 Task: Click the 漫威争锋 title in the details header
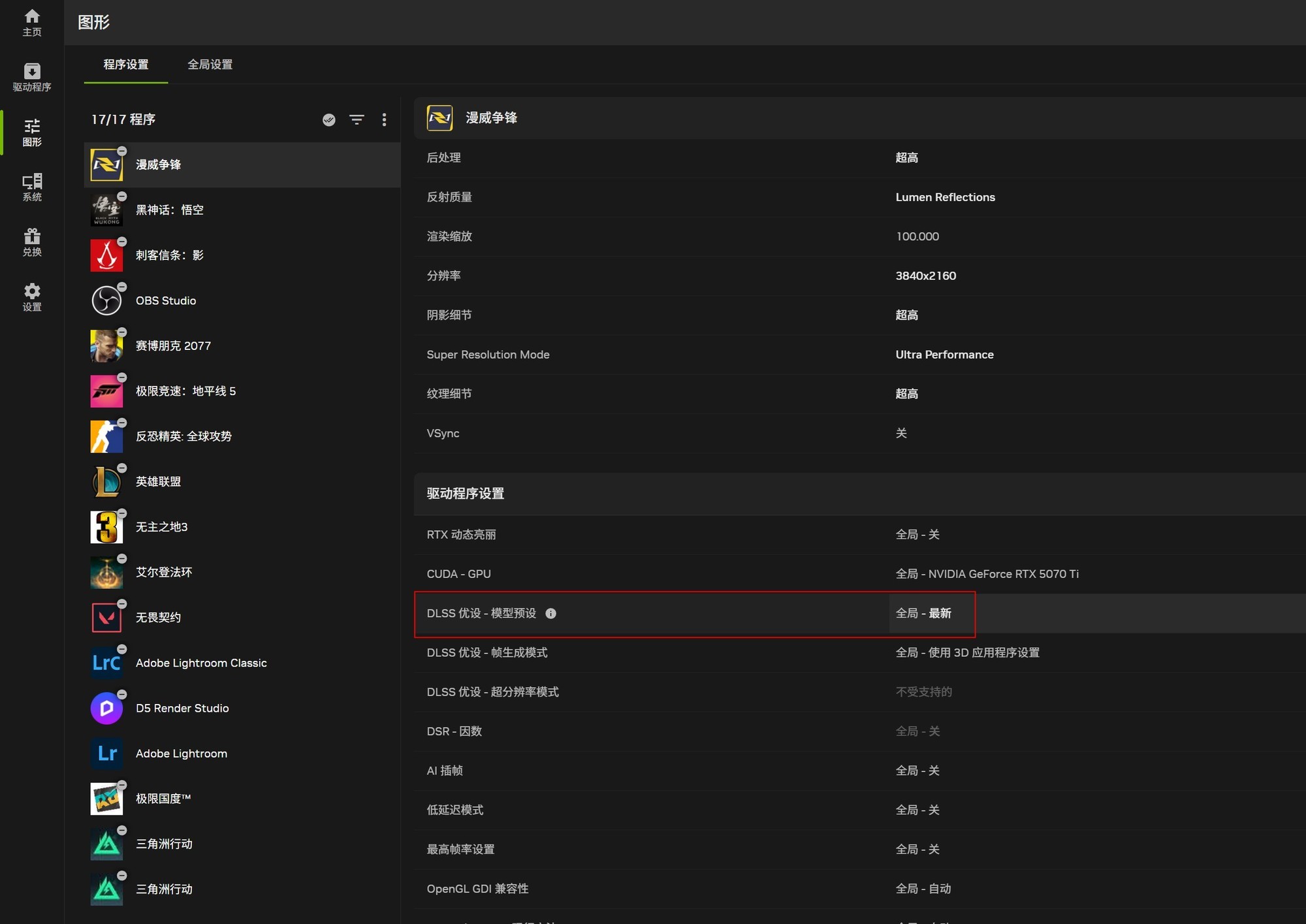click(491, 118)
